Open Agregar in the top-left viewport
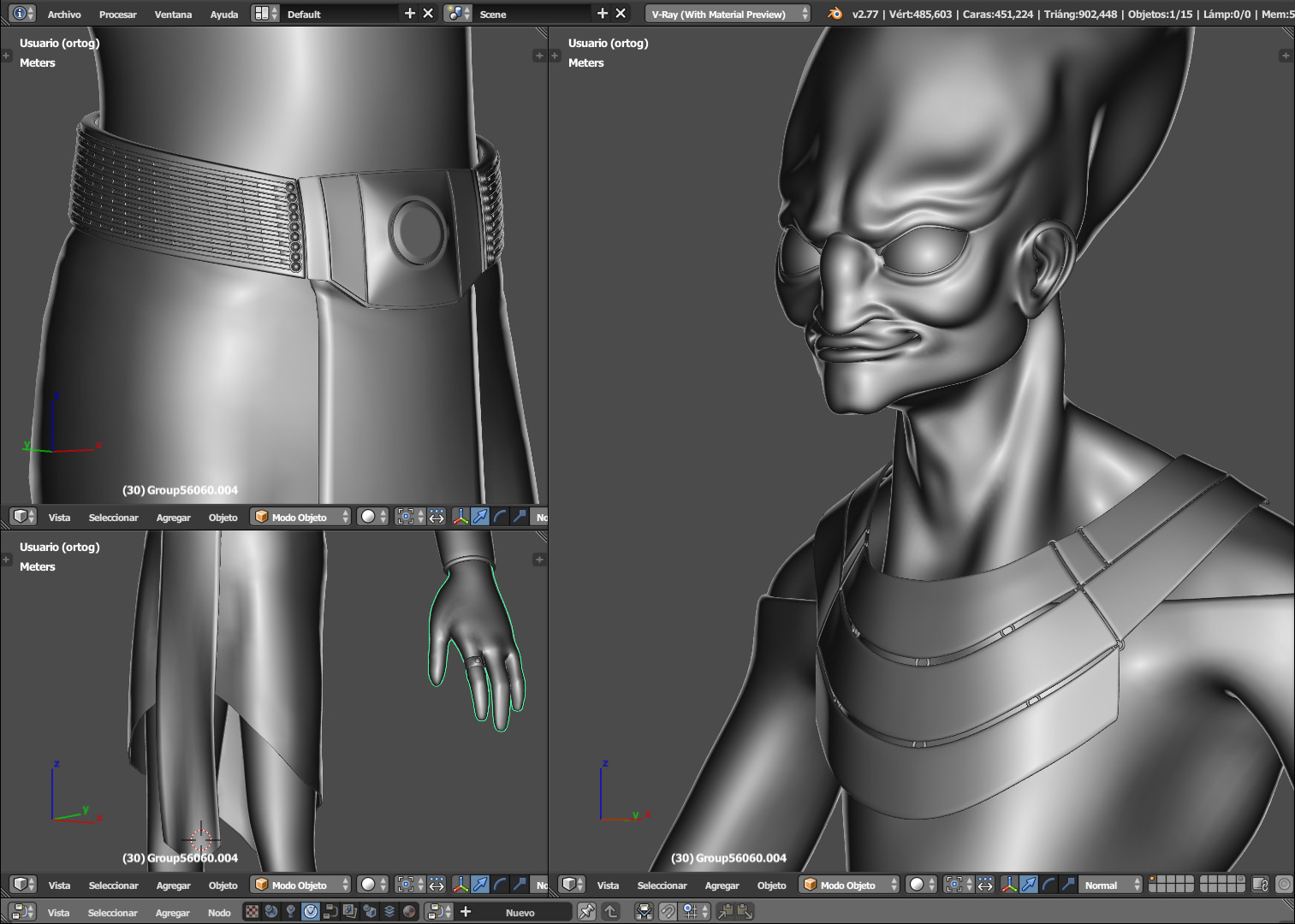Image resolution: width=1295 pixels, height=924 pixels. coord(173,518)
